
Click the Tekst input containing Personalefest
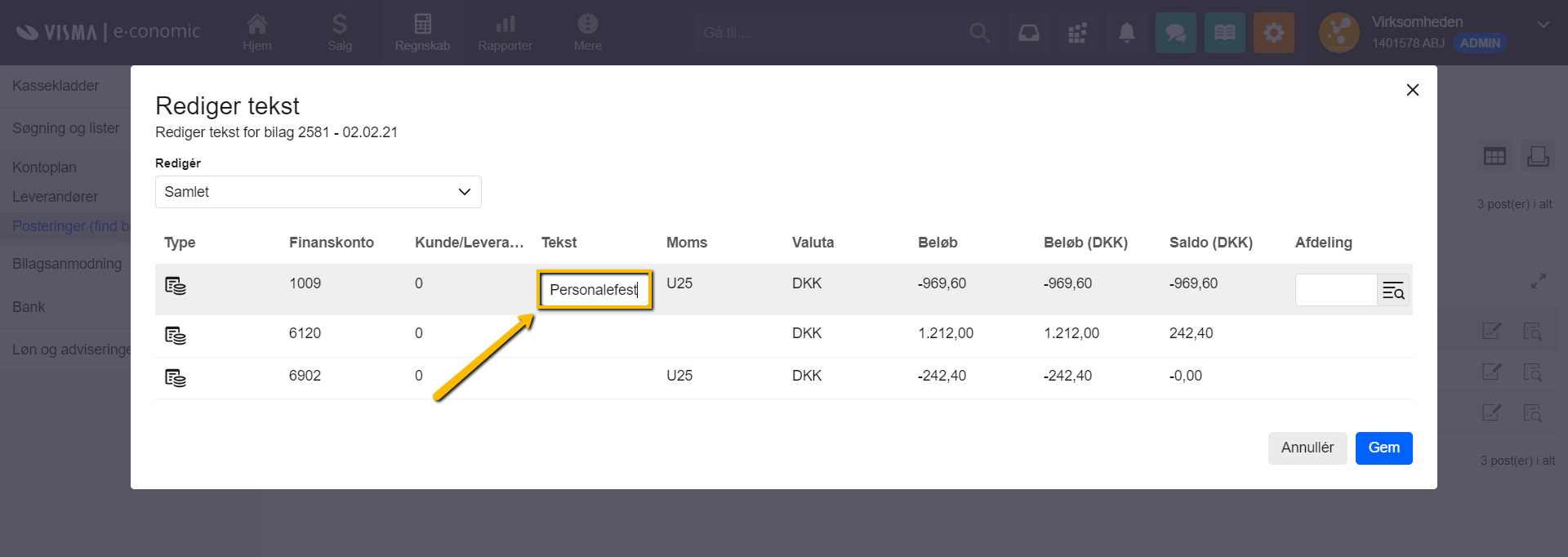click(x=594, y=290)
